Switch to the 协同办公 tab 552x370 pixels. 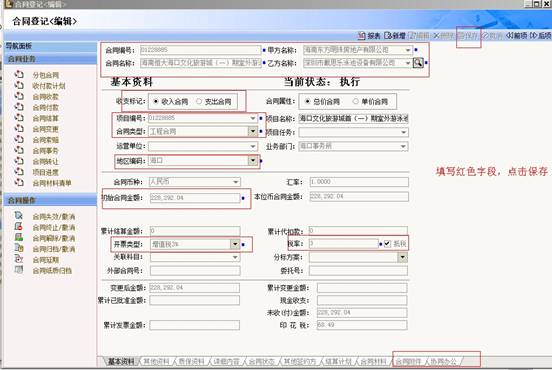(x=444, y=362)
